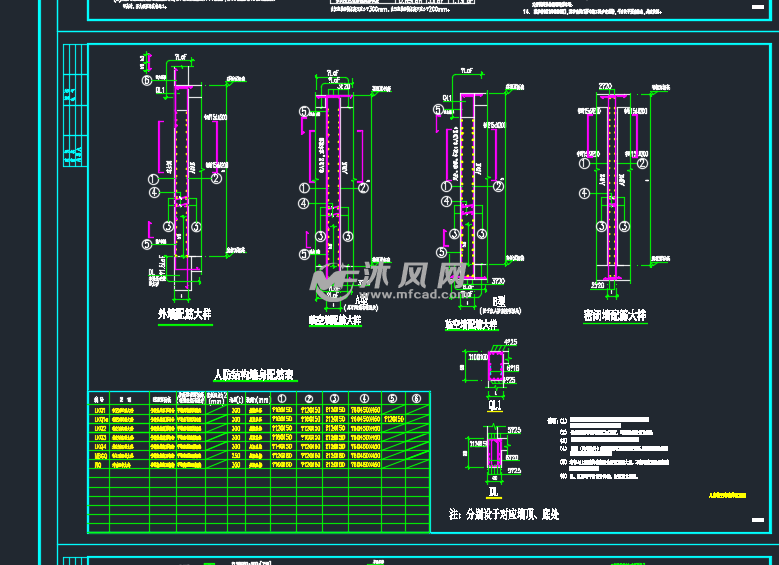Click circled 2 marker on exterior wall detail
The image size is (779, 565).
tap(216, 178)
